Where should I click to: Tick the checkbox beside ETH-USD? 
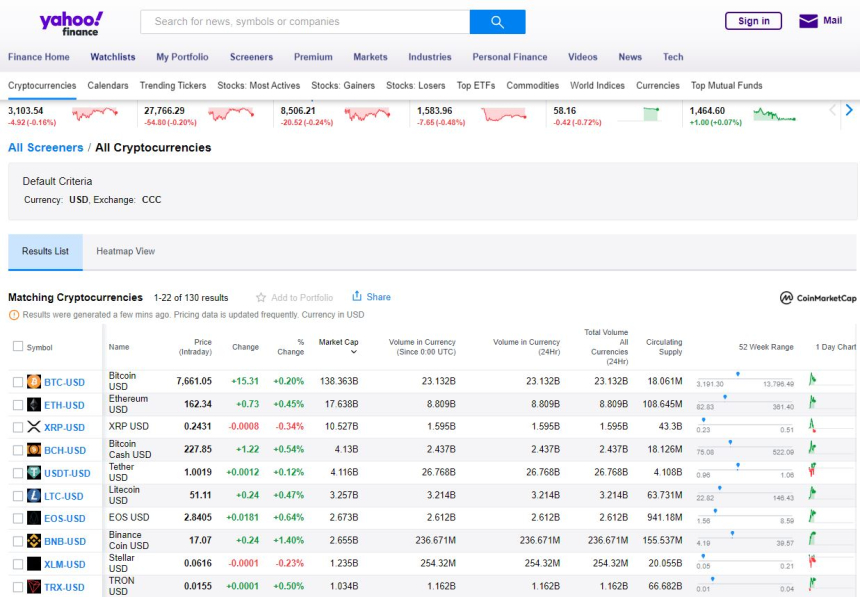[x=17, y=405]
